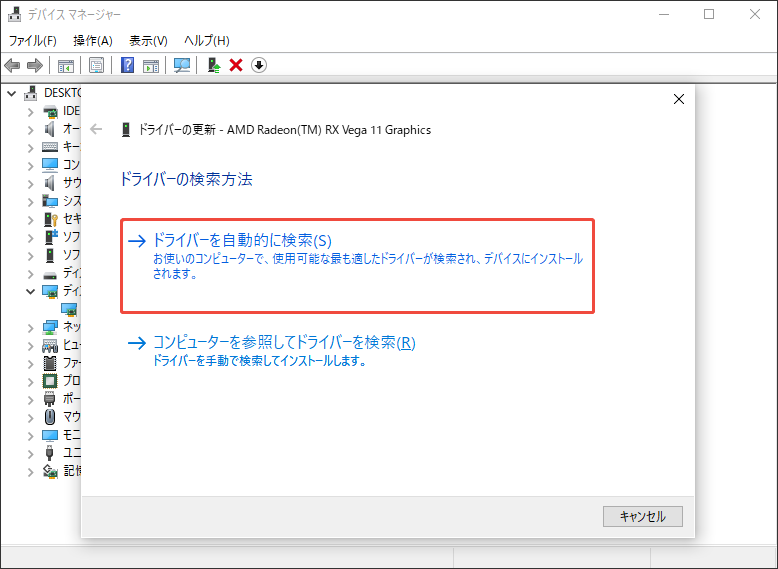778x569 pixels.
Task: Click the update driver green arrow icon
Action: pos(214,65)
